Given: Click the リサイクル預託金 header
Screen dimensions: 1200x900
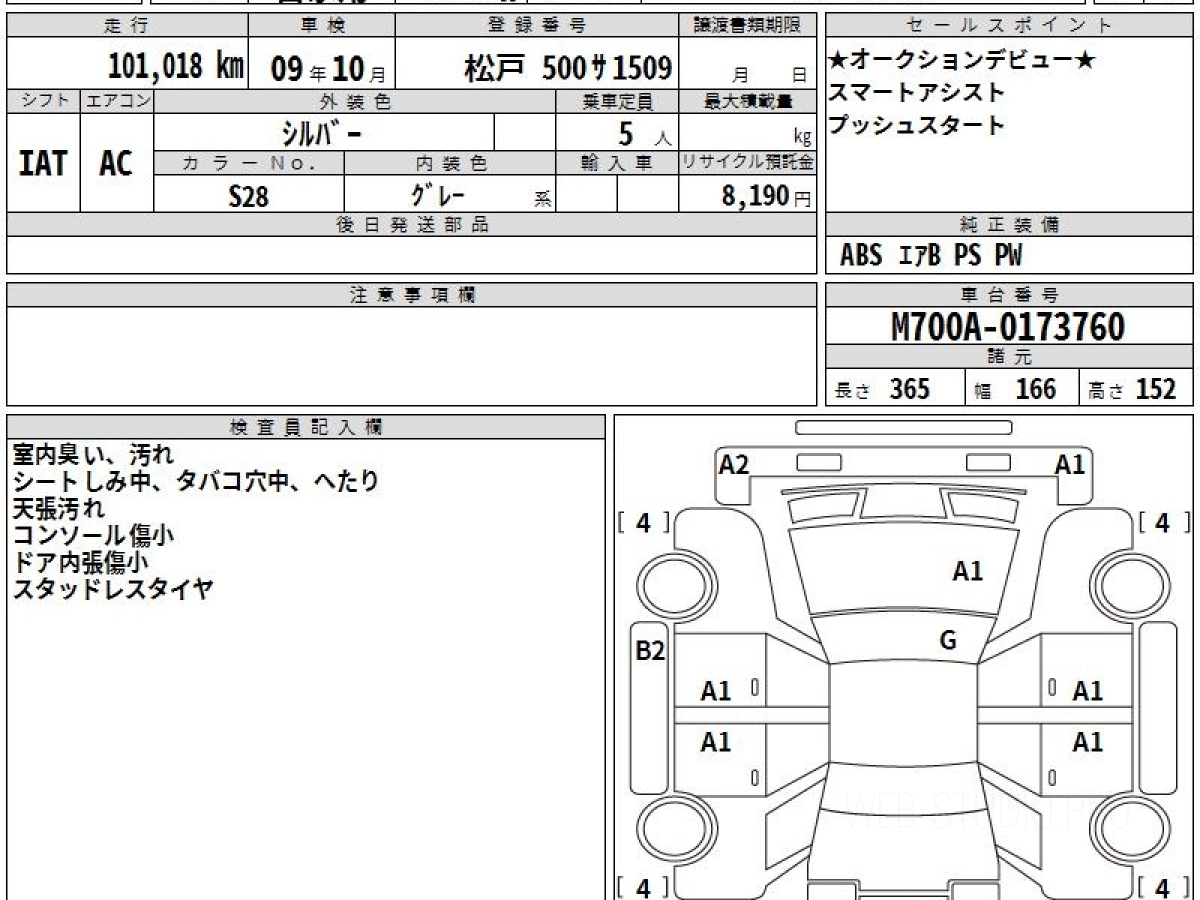Looking at the screenshot, I should tap(747, 163).
